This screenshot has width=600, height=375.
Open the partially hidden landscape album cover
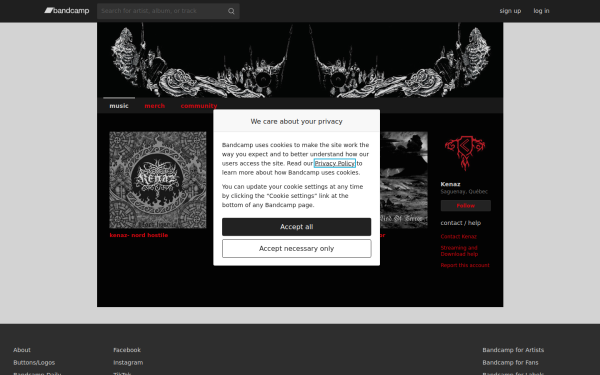(x=404, y=180)
